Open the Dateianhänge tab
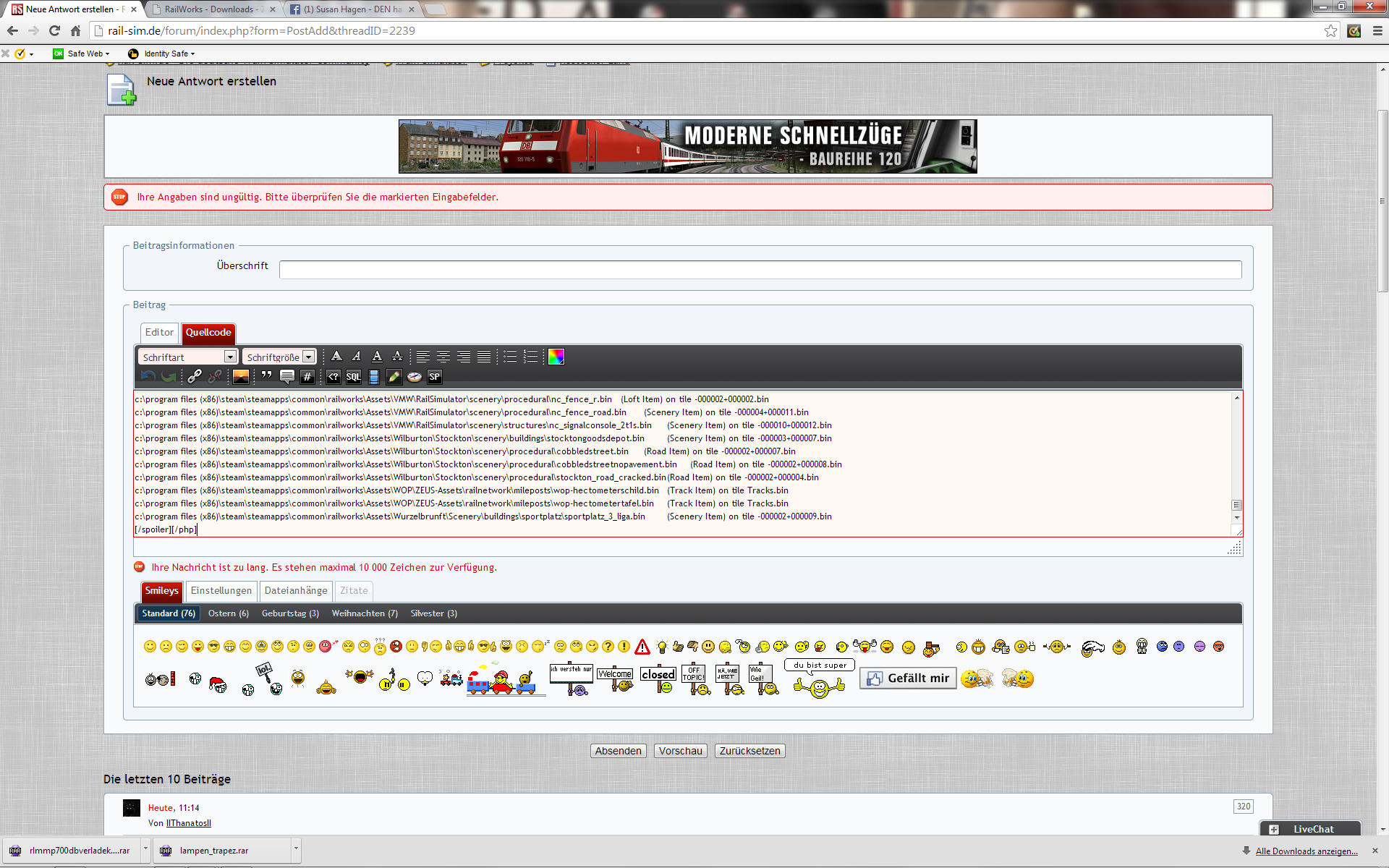The height and width of the screenshot is (868, 1389). [295, 591]
